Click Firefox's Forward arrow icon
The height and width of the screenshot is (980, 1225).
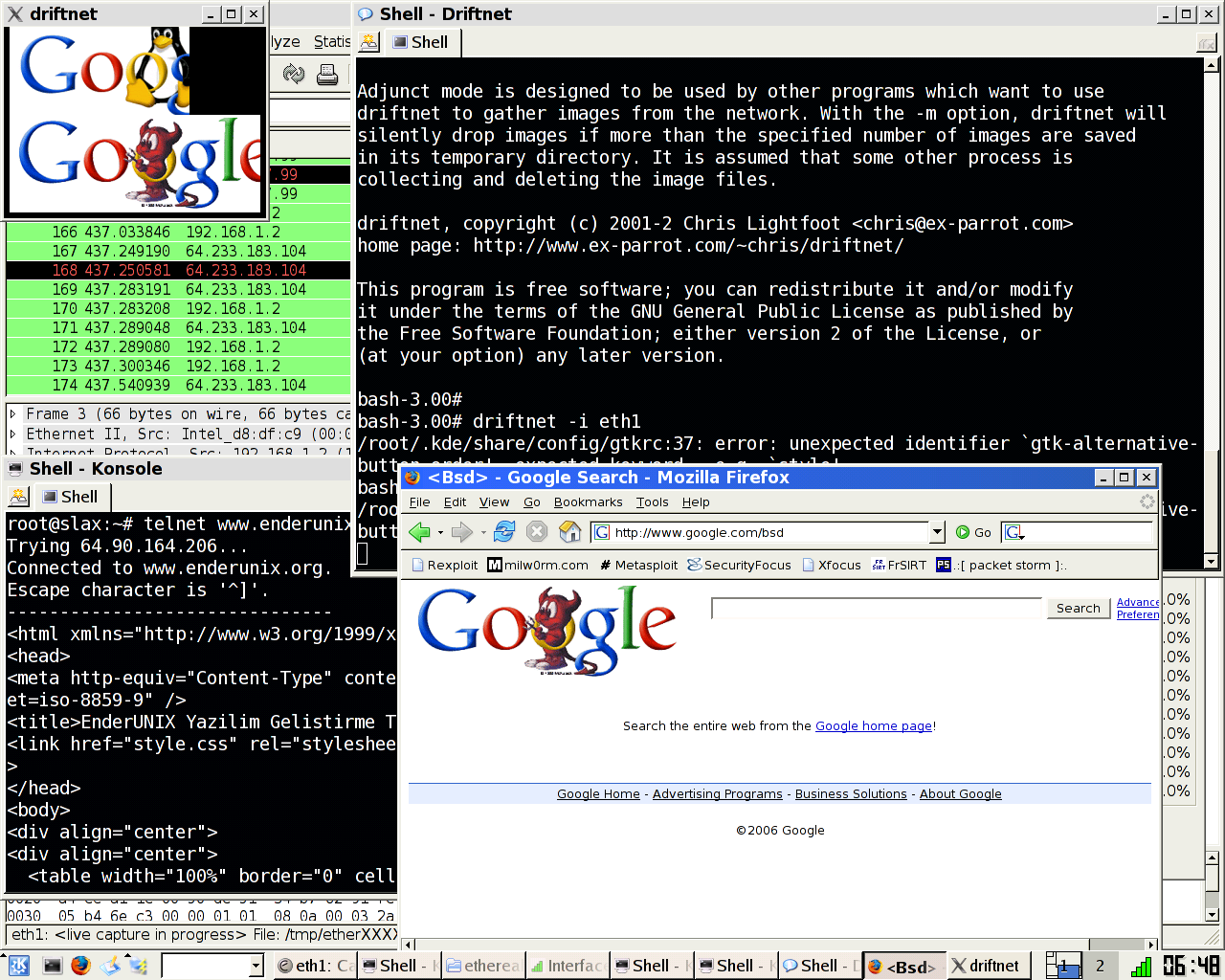point(461,532)
